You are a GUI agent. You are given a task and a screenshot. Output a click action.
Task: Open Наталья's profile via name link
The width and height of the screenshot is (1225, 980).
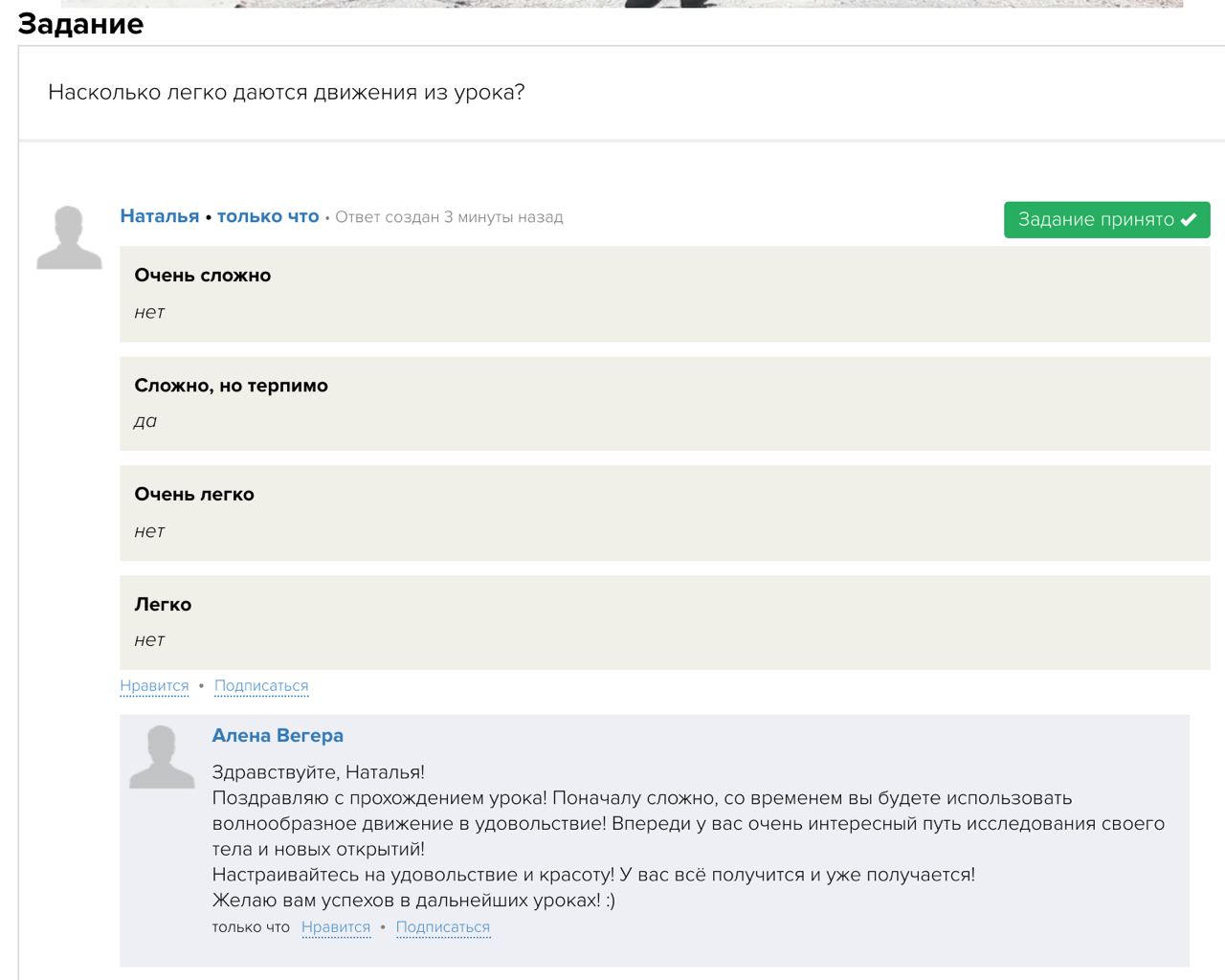[159, 216]
